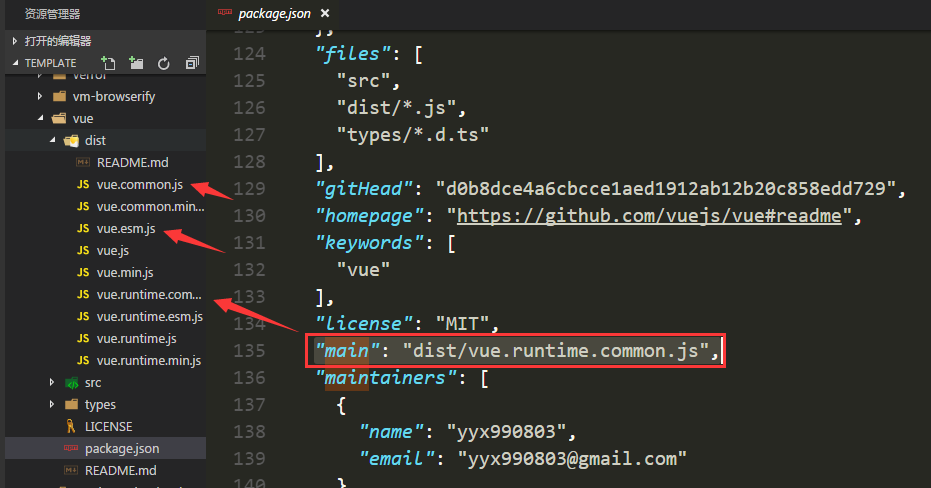Click the LICENSE file icon
The width and height of the screenshot is (931, 488).
tap(71, 426)
